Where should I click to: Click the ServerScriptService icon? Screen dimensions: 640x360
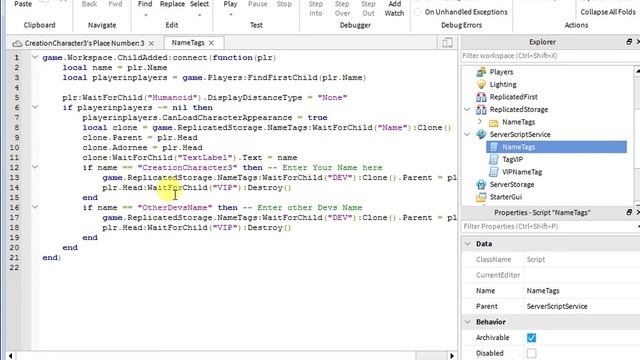[481, 134]
